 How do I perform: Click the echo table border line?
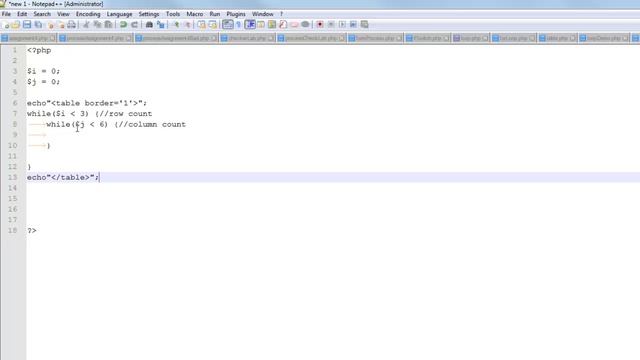click(87, 103)
